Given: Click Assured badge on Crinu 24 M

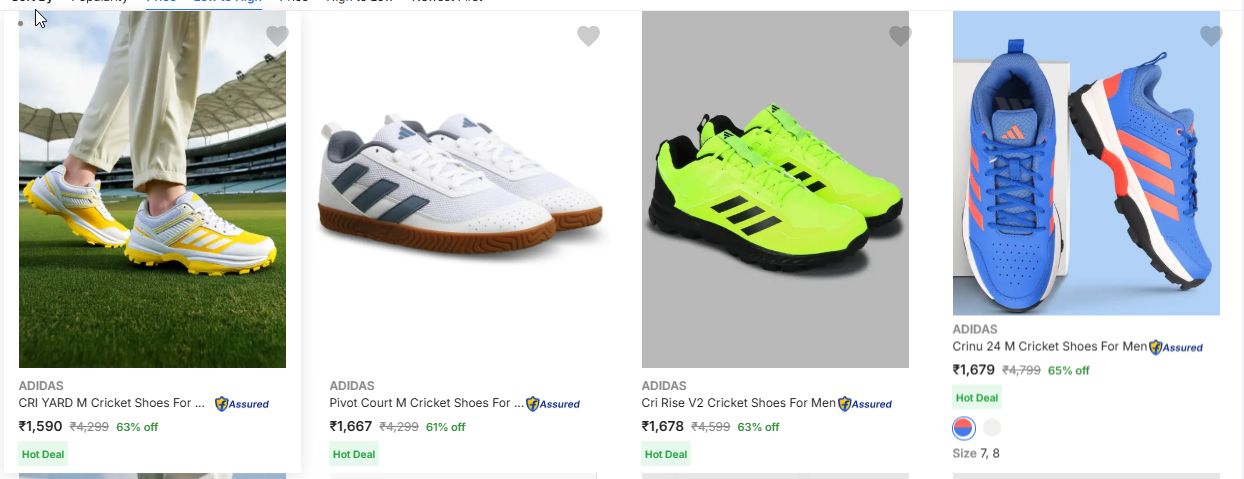Looking at the screenshot, I should (x=1176, y=347).
